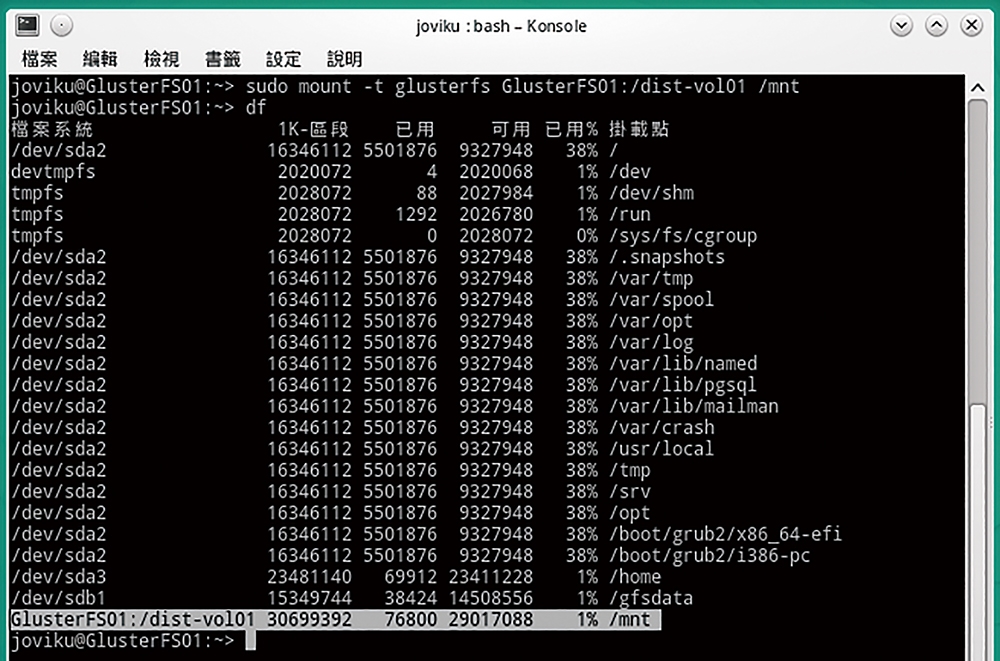Click the /sys/fs/cgroup mount point

pyautogui.click(x=683, y=235)
